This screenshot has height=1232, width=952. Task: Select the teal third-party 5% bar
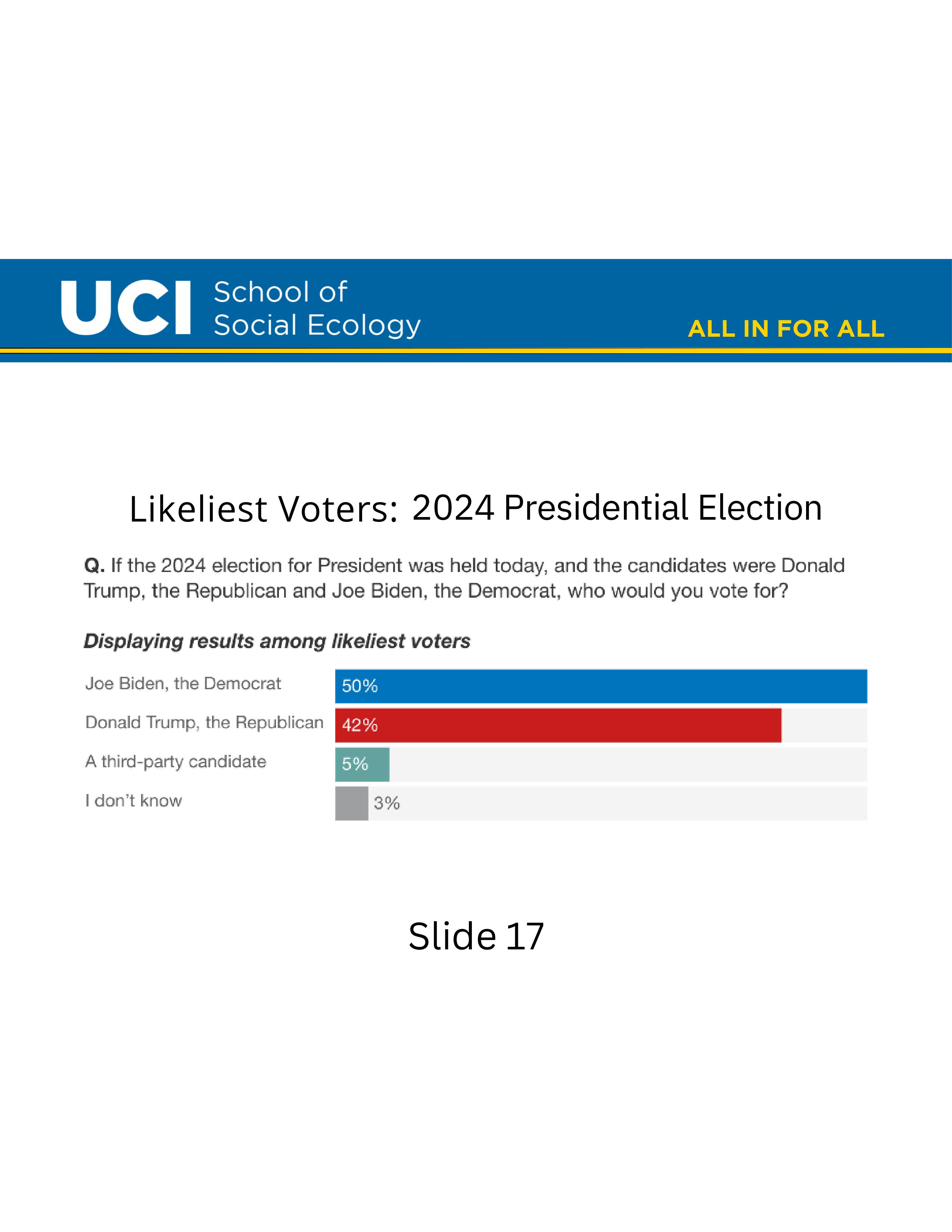[x=362, y=764]
